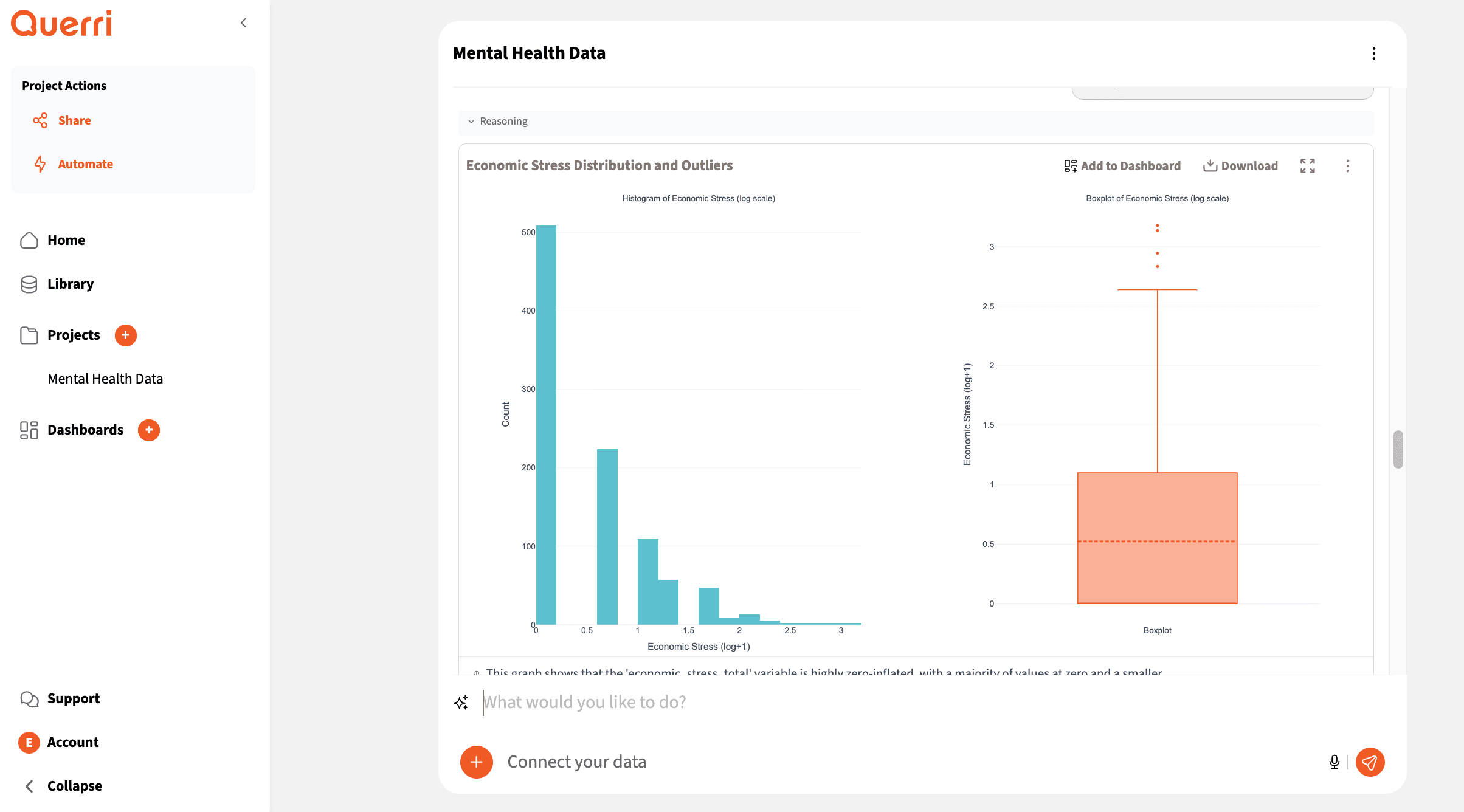The height and width of the screenshot is (812, 1464).
Task: Click the Share icon in Project Actions
Action: (40, 120)
